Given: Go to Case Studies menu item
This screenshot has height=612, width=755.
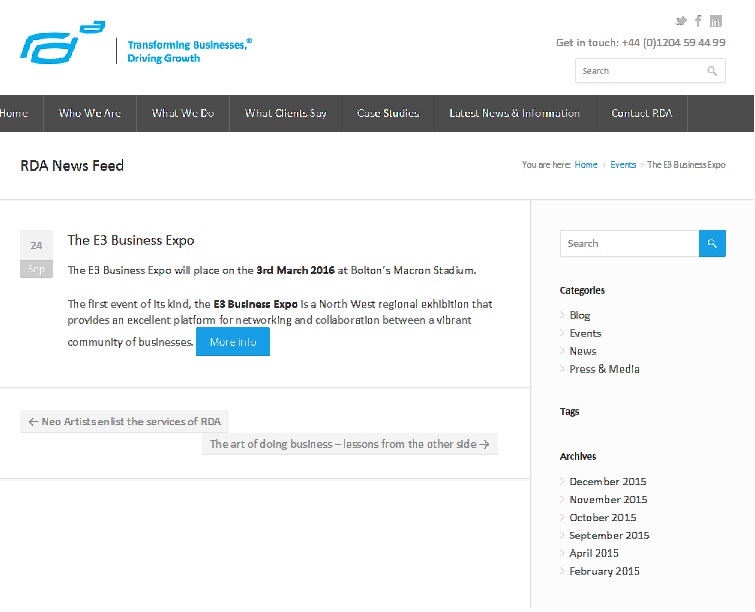Looking at the screenshot, I should [388, 113].
